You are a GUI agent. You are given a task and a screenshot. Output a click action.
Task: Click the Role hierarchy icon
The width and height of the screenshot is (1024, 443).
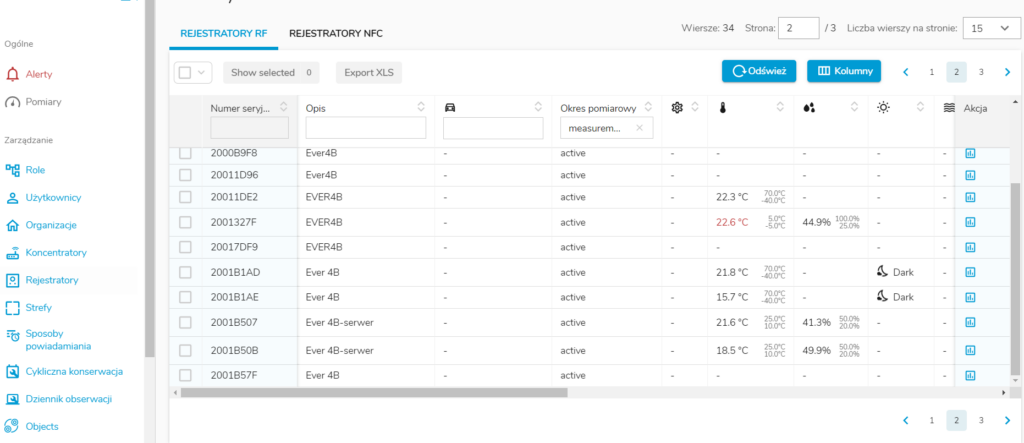12,170
